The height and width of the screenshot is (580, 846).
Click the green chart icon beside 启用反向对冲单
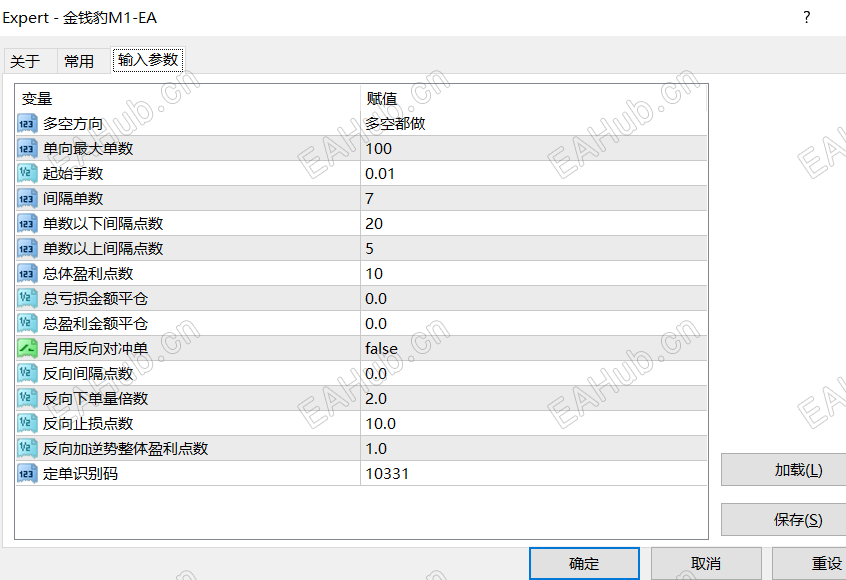(26, 348)
